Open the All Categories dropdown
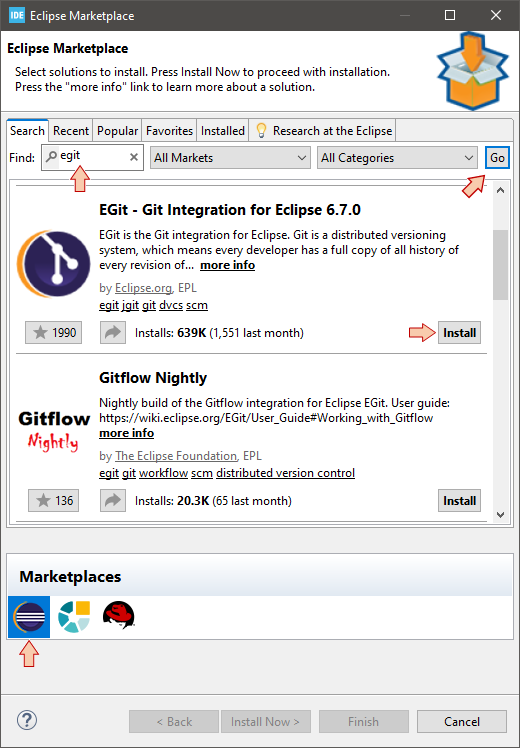The image size is (520, 748). (x=397, y=157)
